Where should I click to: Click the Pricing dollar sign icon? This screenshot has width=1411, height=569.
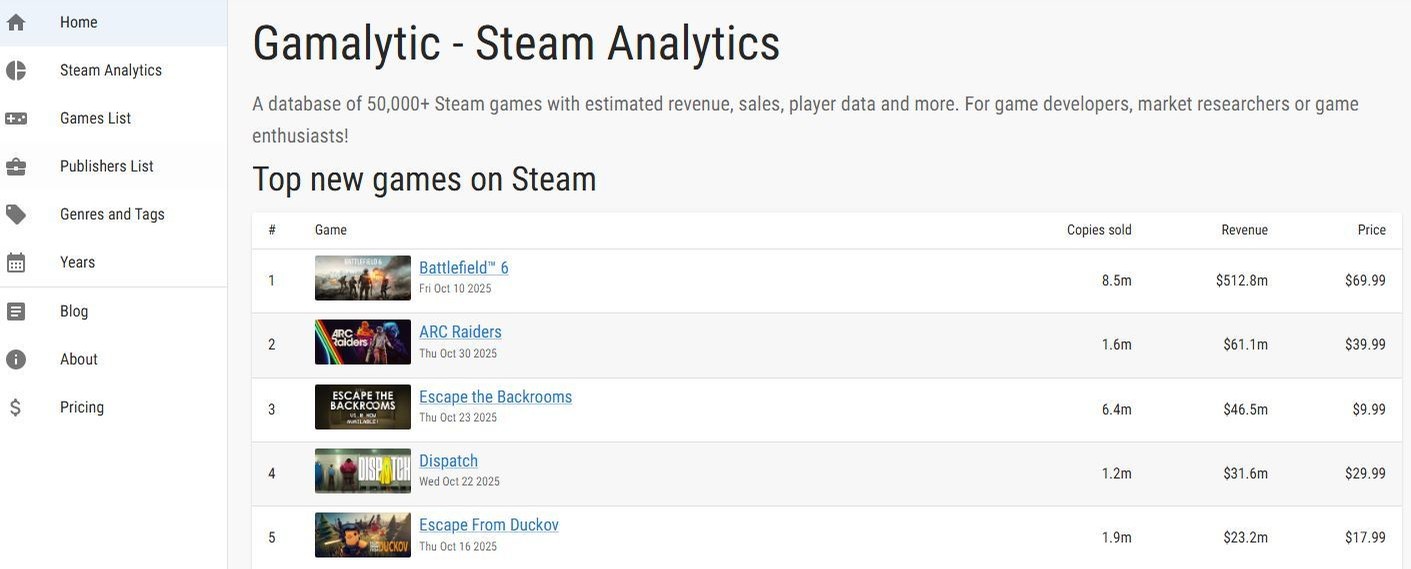point(16,407)
